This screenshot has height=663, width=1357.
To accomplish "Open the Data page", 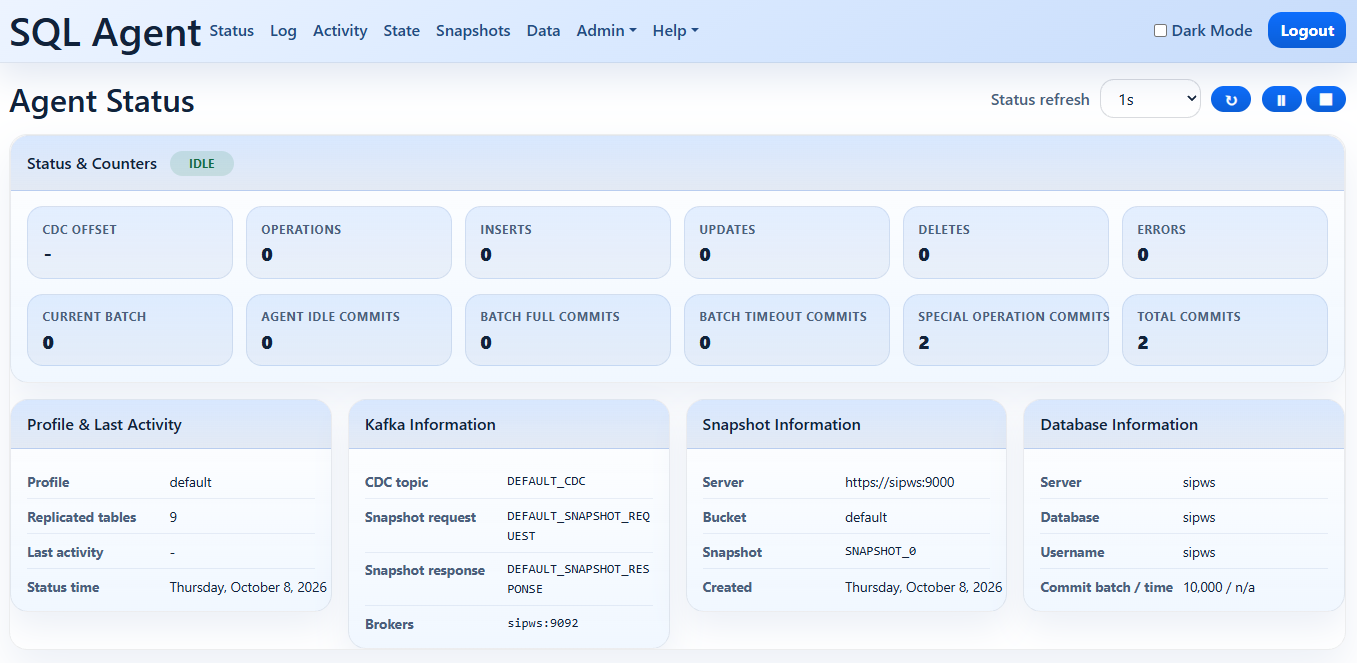I will 543,30.
